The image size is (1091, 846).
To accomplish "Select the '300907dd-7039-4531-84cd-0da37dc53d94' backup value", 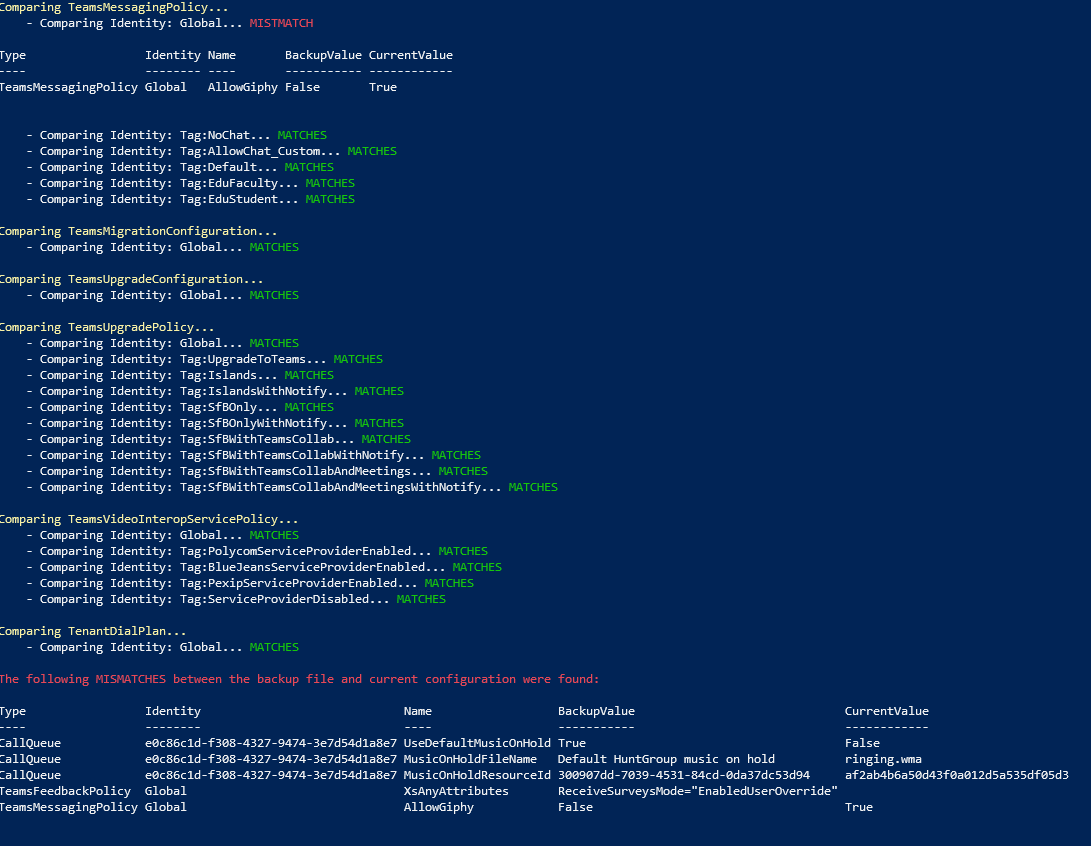I will click(x=683, y=775).
